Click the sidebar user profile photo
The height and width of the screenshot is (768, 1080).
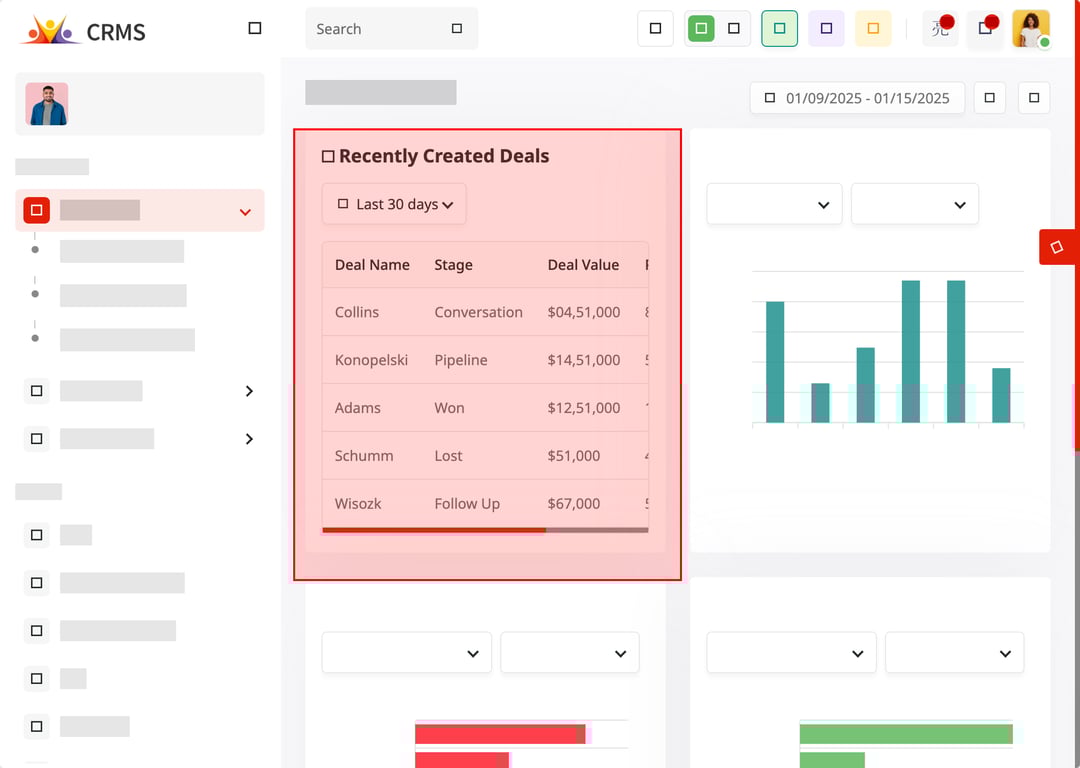coord(47,104)
